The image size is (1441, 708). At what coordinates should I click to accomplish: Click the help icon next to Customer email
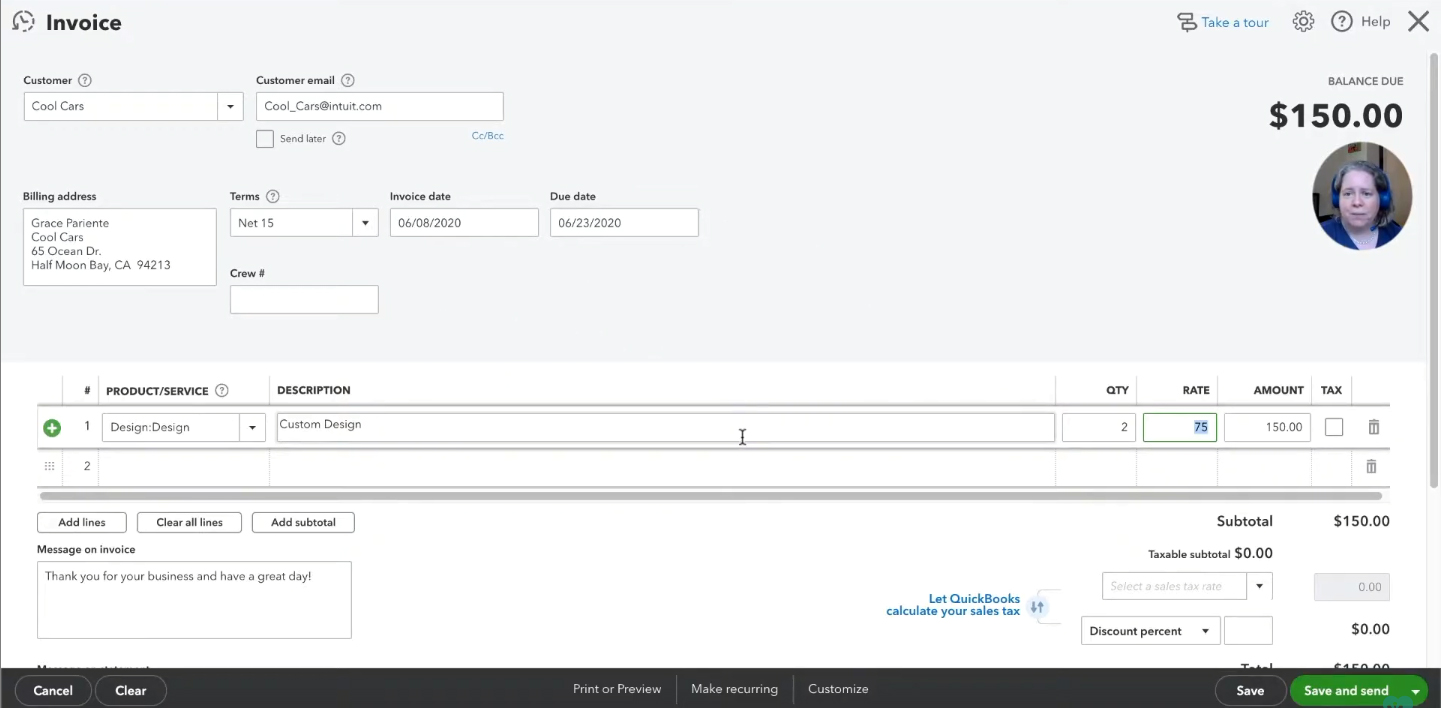pyautogui.click(x=348, y=80)
